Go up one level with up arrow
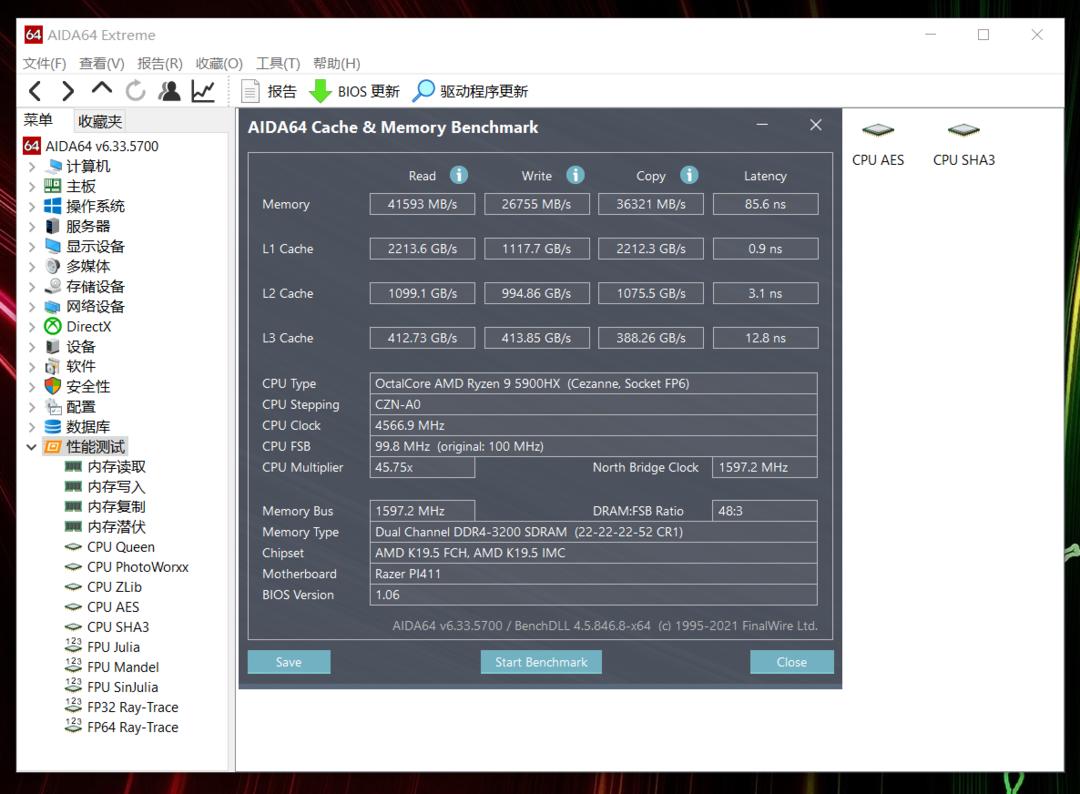This screenshot has width=1080, height=794. tap(101, 88)
